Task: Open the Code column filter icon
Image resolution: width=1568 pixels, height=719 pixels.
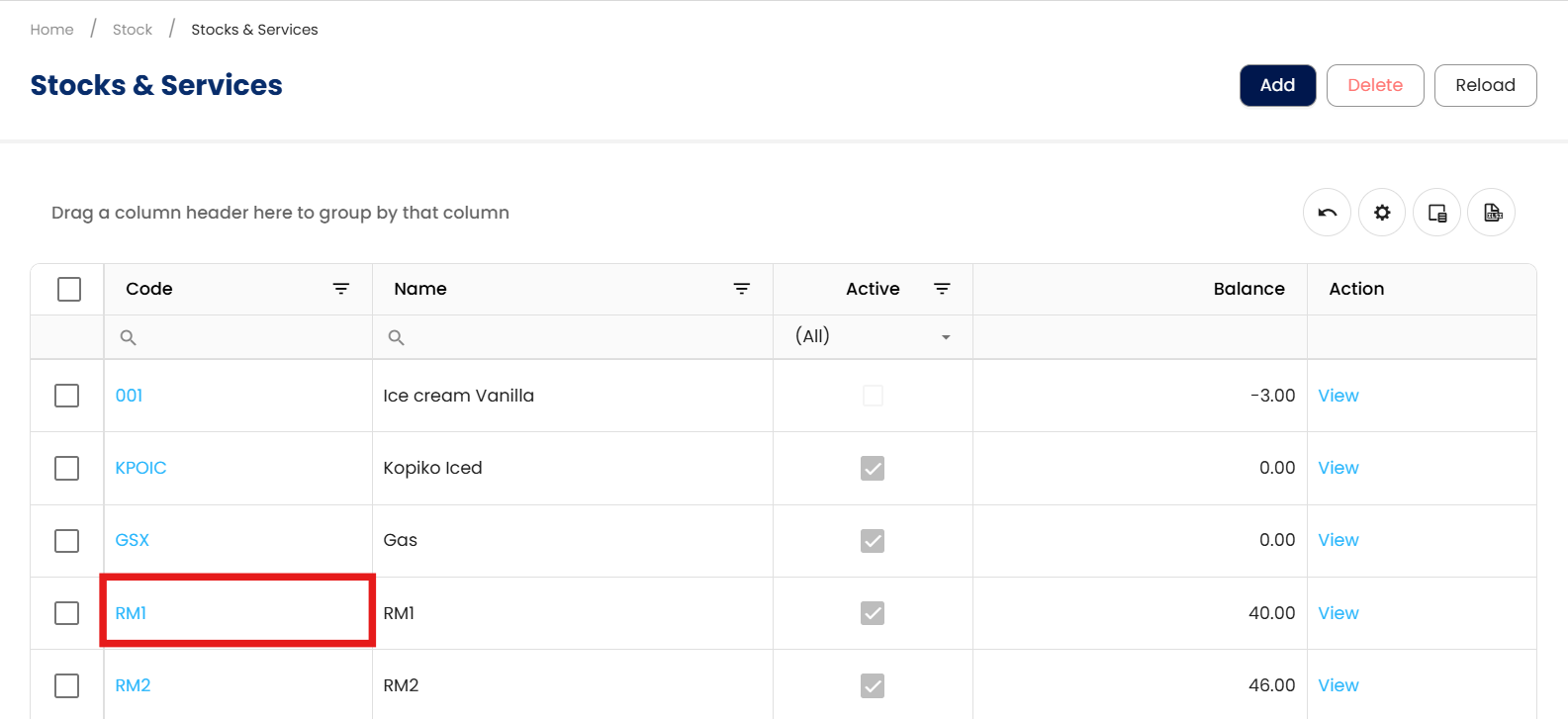Action: [341, 289]
